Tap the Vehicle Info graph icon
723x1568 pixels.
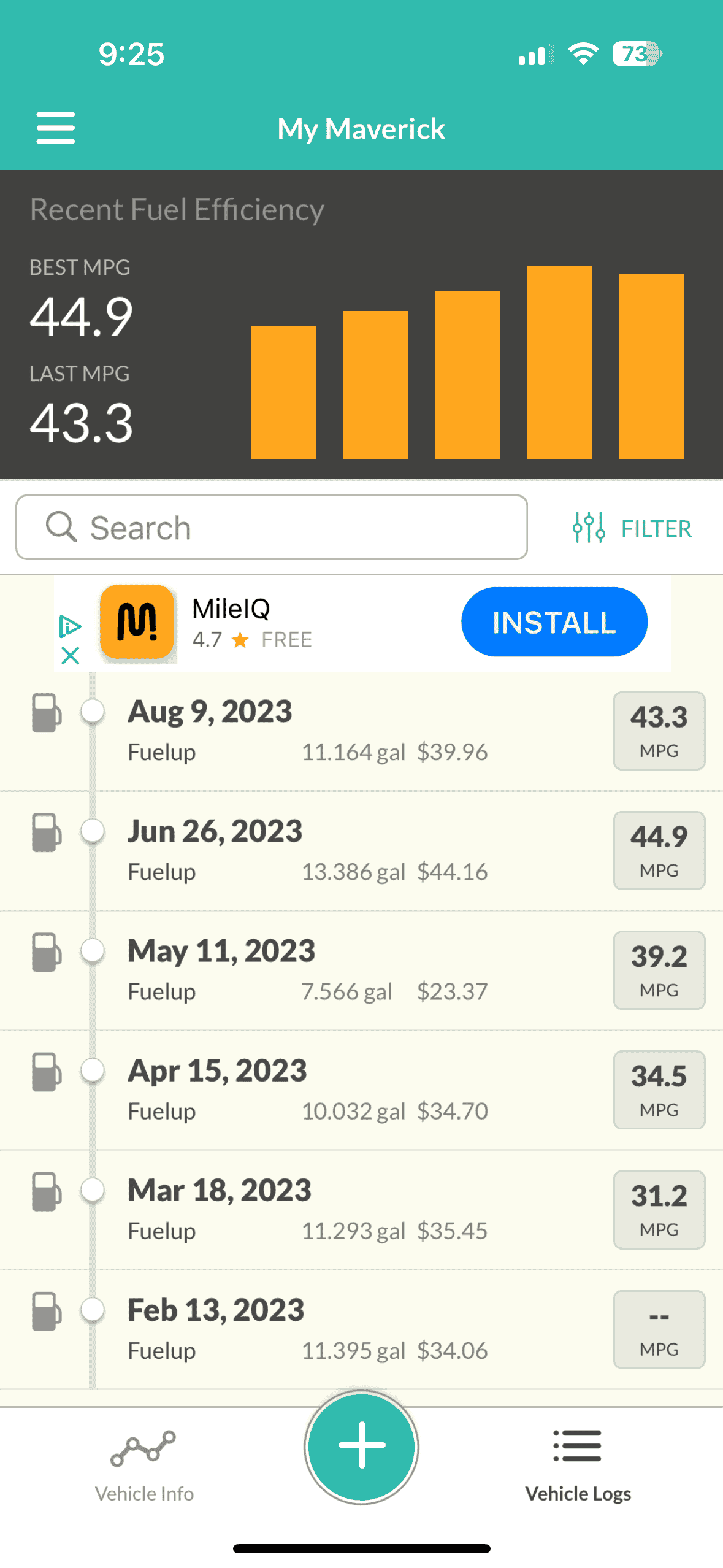(143, 1448)
